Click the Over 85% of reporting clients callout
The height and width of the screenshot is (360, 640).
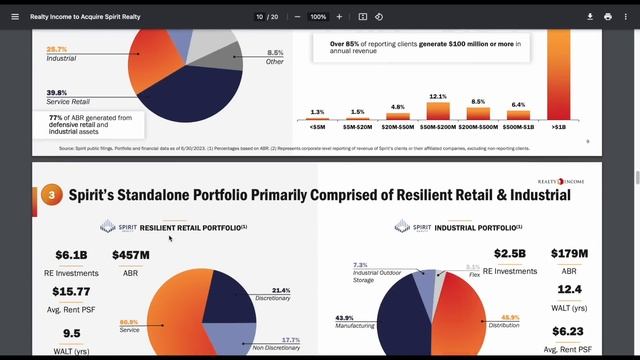click(421, 47)
